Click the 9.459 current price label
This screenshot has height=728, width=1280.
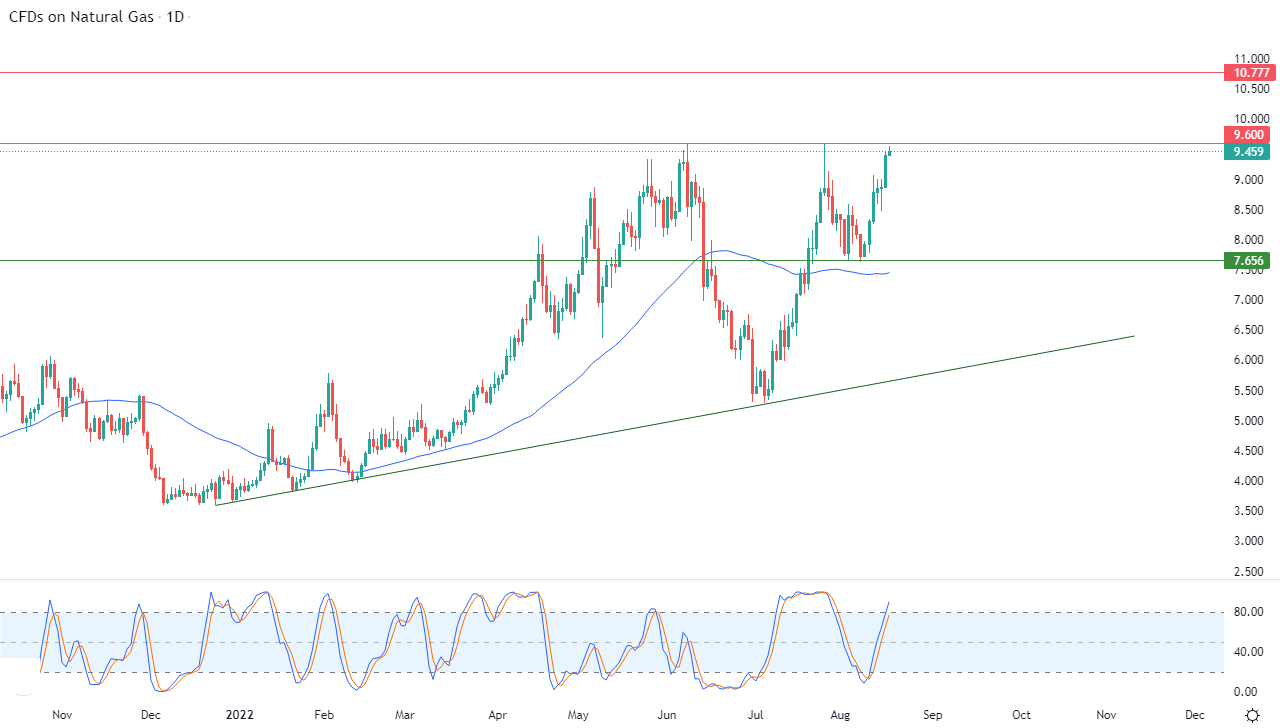[x=1247, y=152]
